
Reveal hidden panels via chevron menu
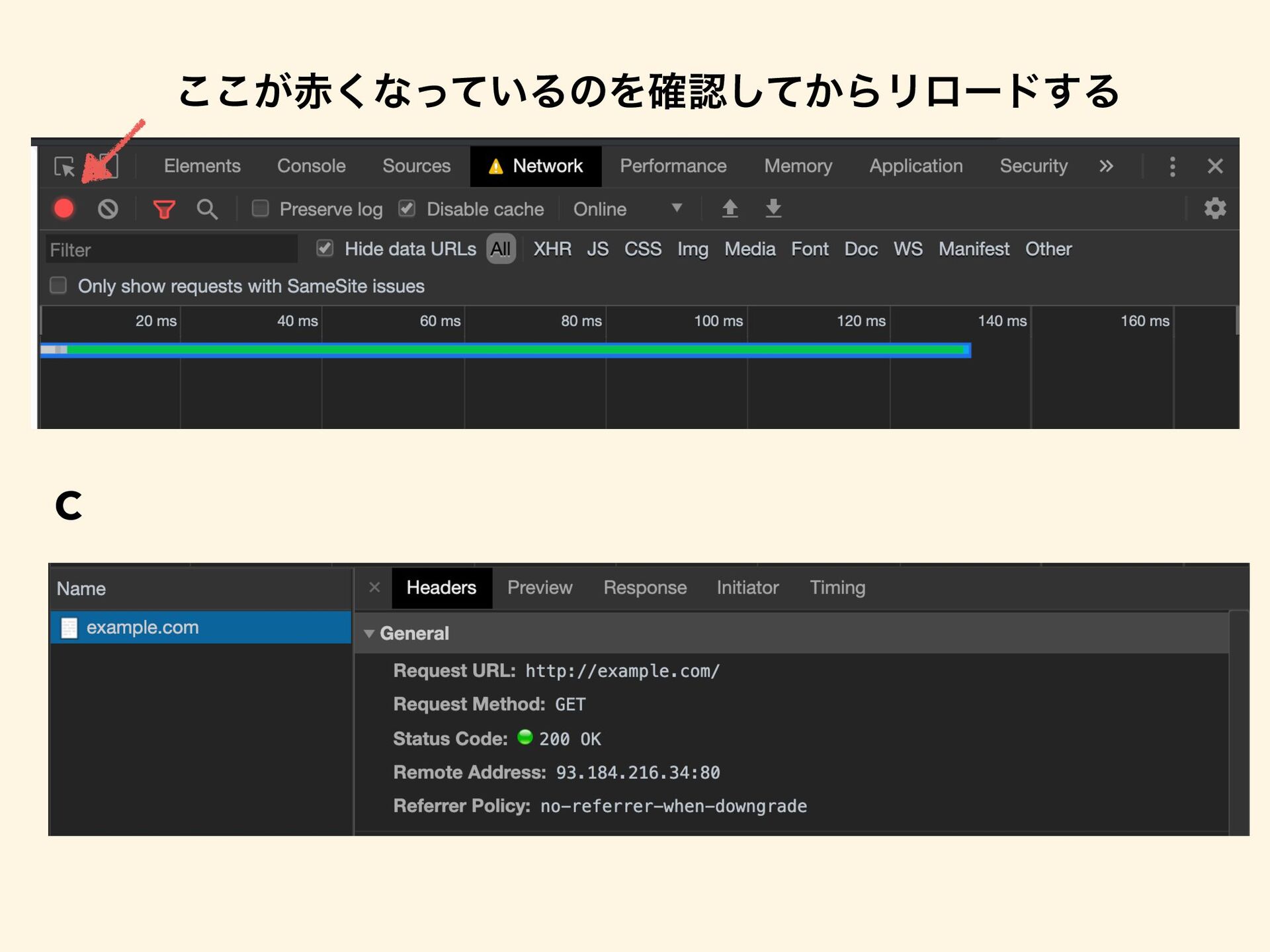click(x=1105, y=166)
